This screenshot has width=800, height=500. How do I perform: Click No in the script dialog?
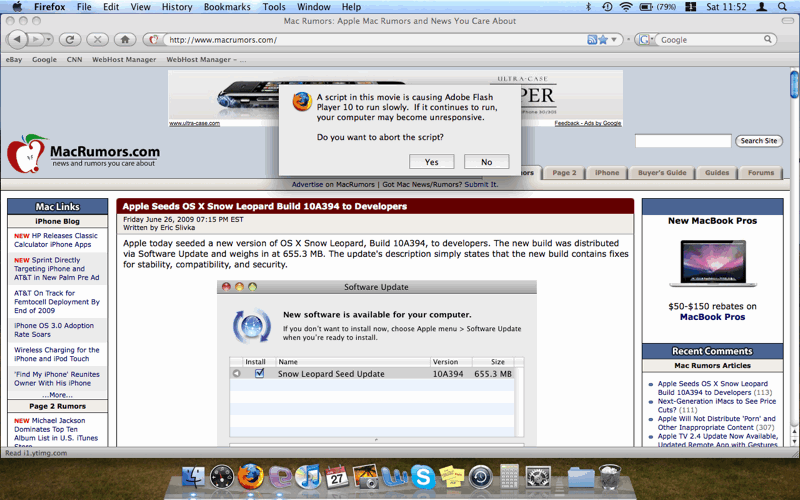click(x=486, y=162)
